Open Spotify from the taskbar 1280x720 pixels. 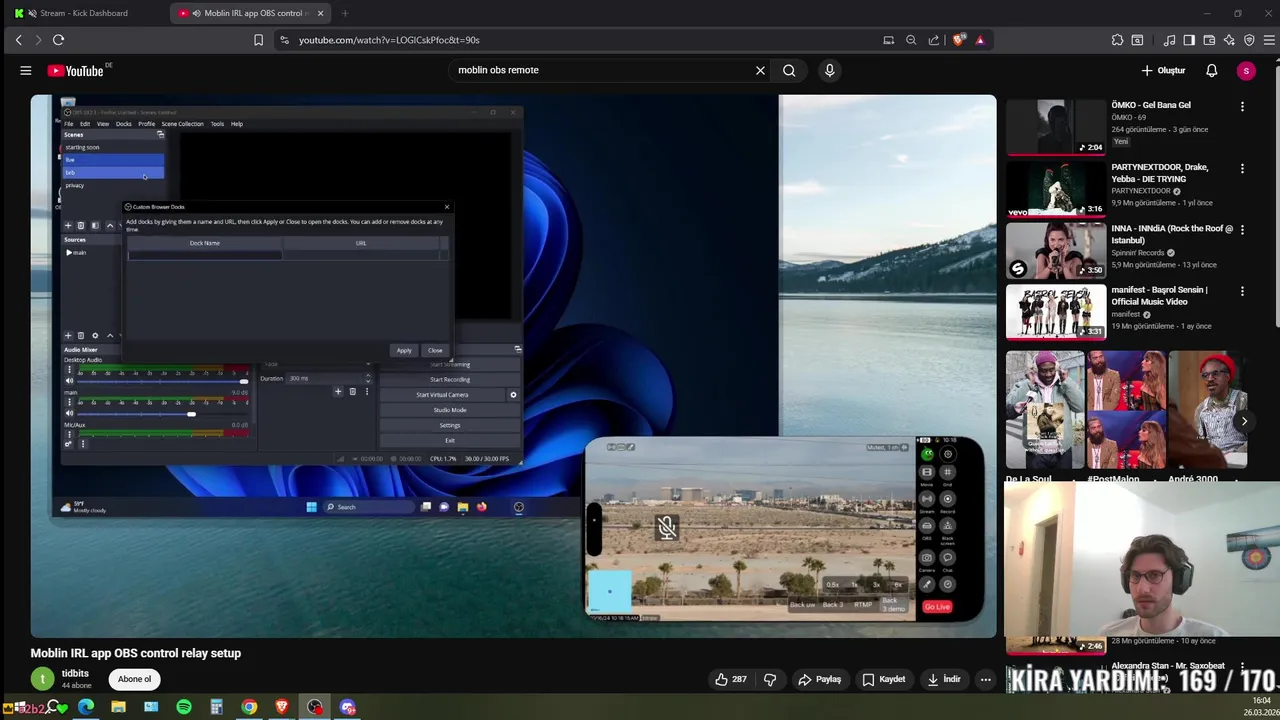184,707
